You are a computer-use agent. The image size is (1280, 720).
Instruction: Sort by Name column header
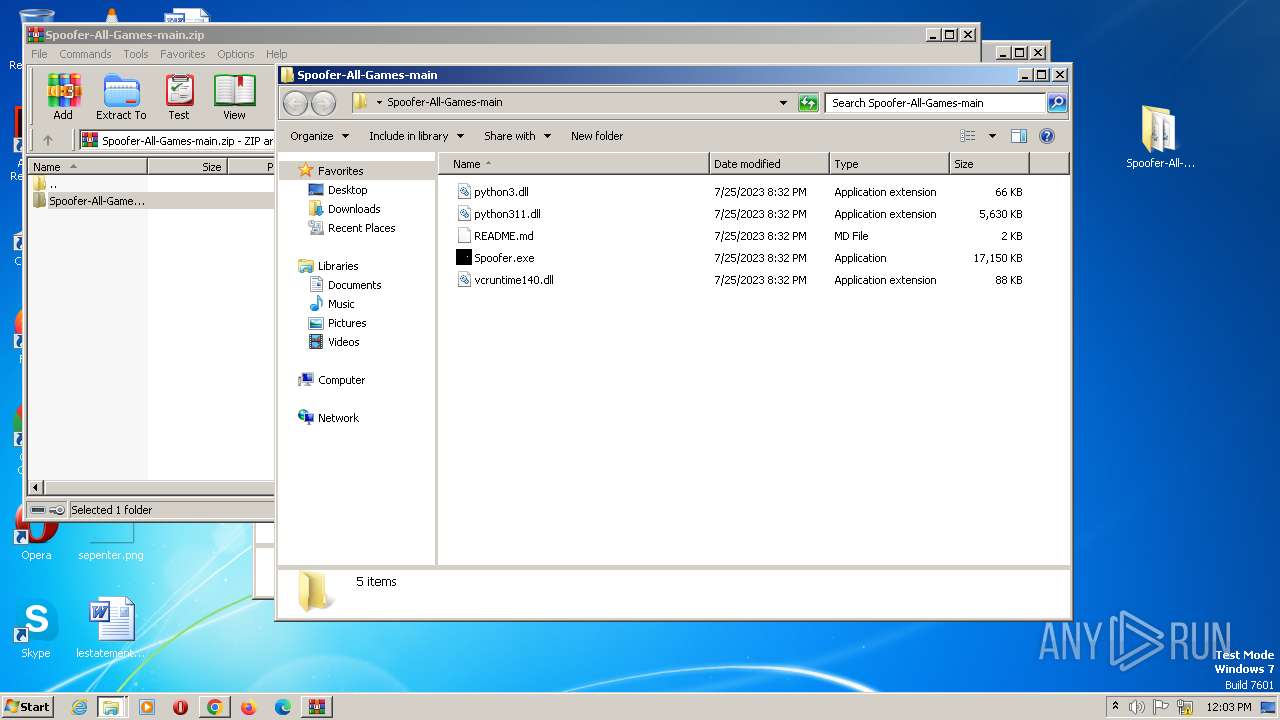(x=574, y=164)
